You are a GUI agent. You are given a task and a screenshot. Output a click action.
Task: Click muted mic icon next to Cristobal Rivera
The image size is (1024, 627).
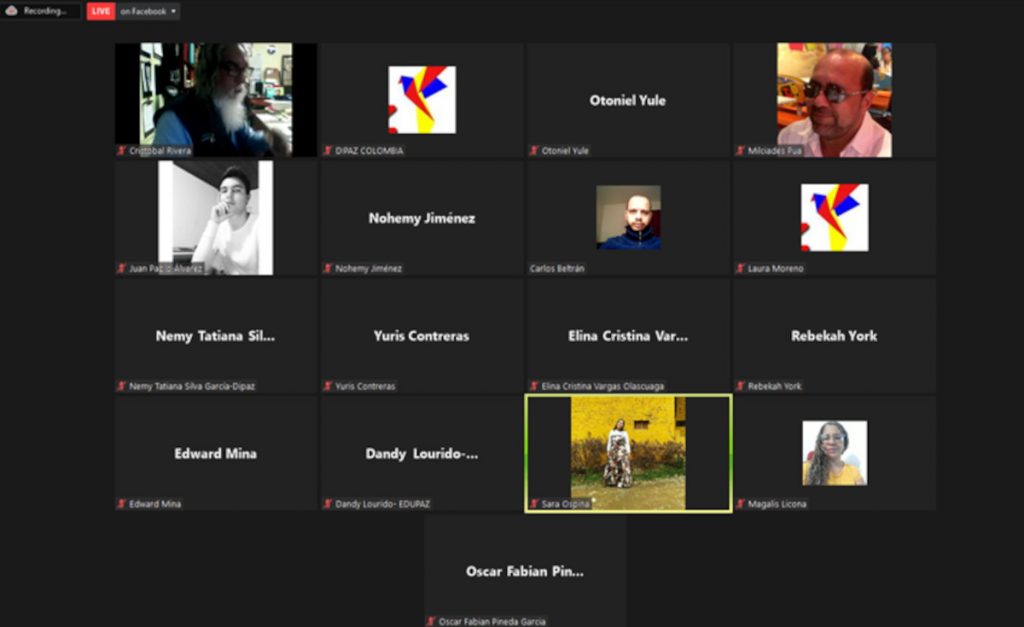pyautogui.click(x=121, y=151)
